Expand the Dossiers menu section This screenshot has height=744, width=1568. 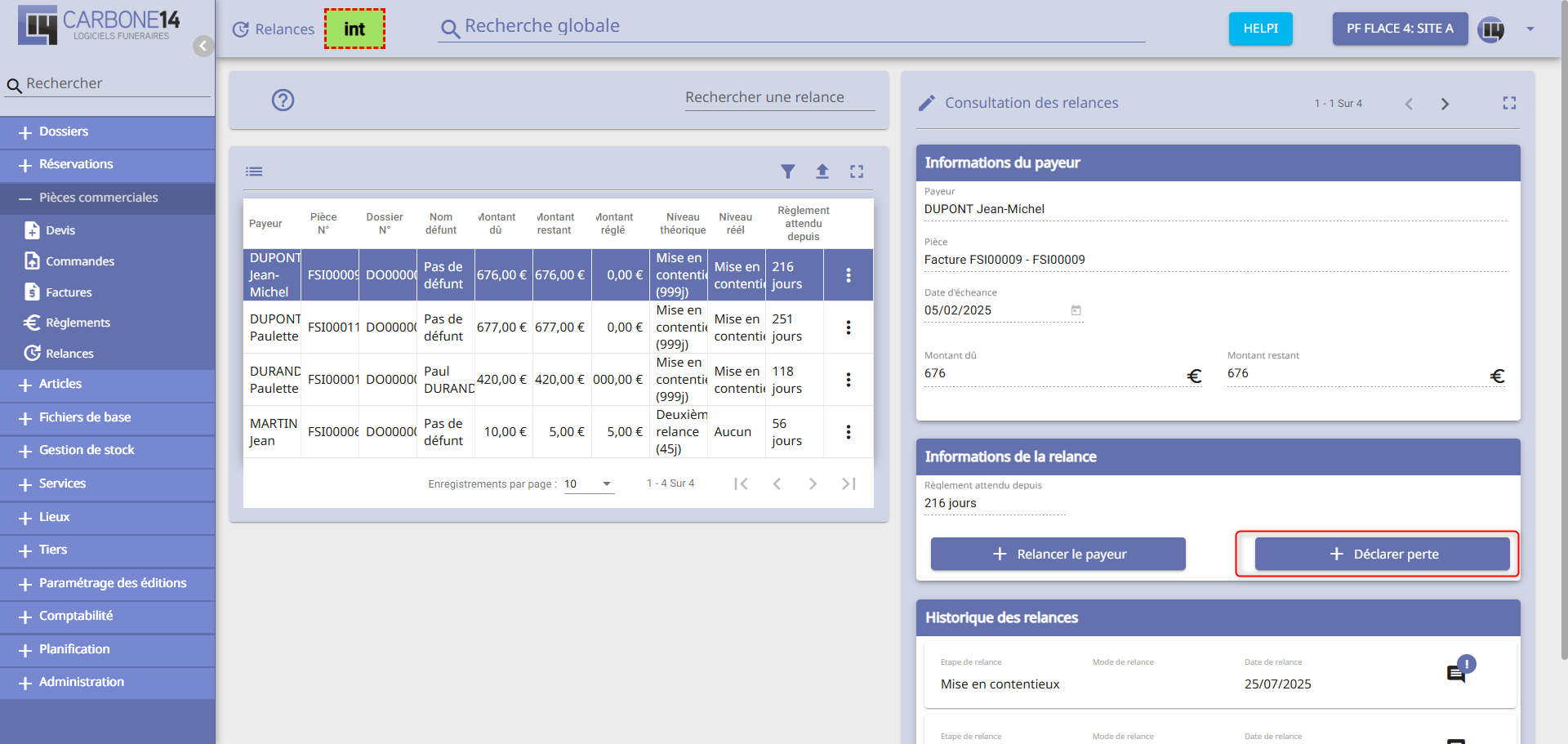click(64, 132)
